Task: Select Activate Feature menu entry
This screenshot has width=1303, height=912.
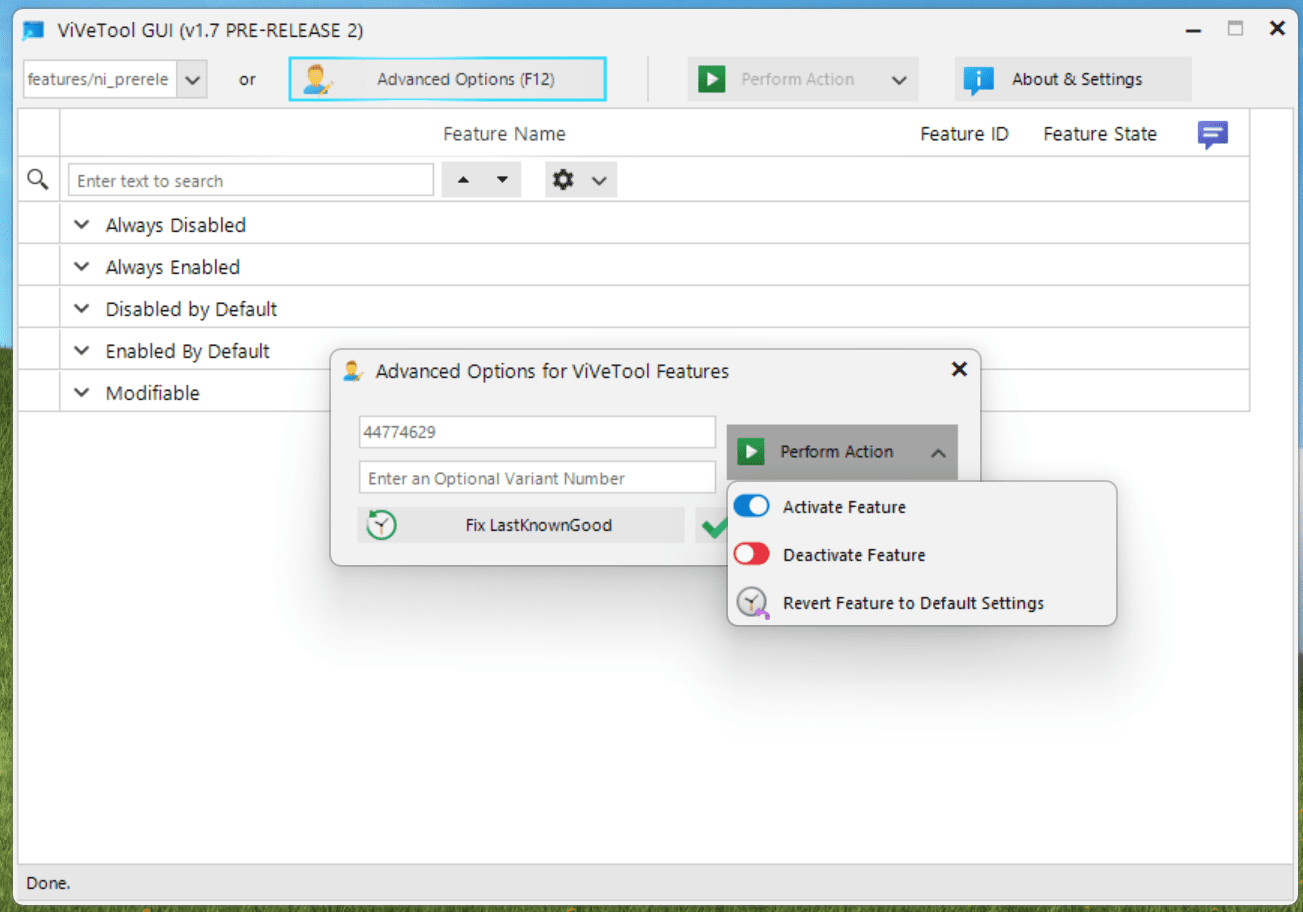Action: point(921,507)
